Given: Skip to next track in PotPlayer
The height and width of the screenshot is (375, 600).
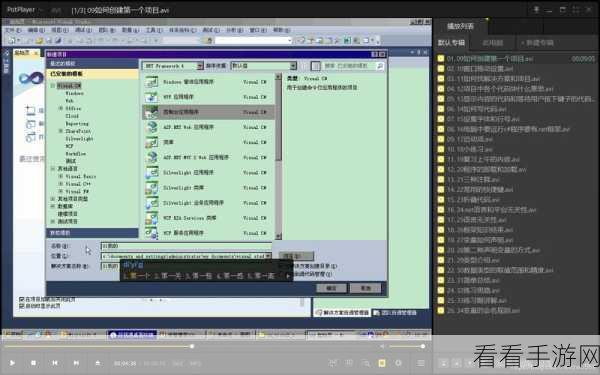Looking at the screenshot, I should [77, 363].
